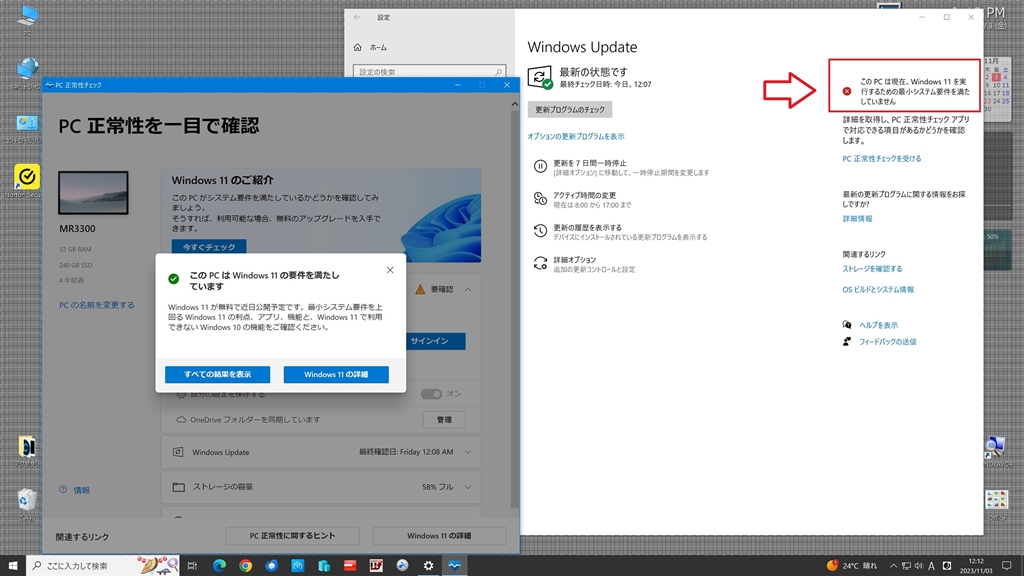Close the Windows 11 requirements dialog
This screenshot has width=1024, height=576.
390,270
